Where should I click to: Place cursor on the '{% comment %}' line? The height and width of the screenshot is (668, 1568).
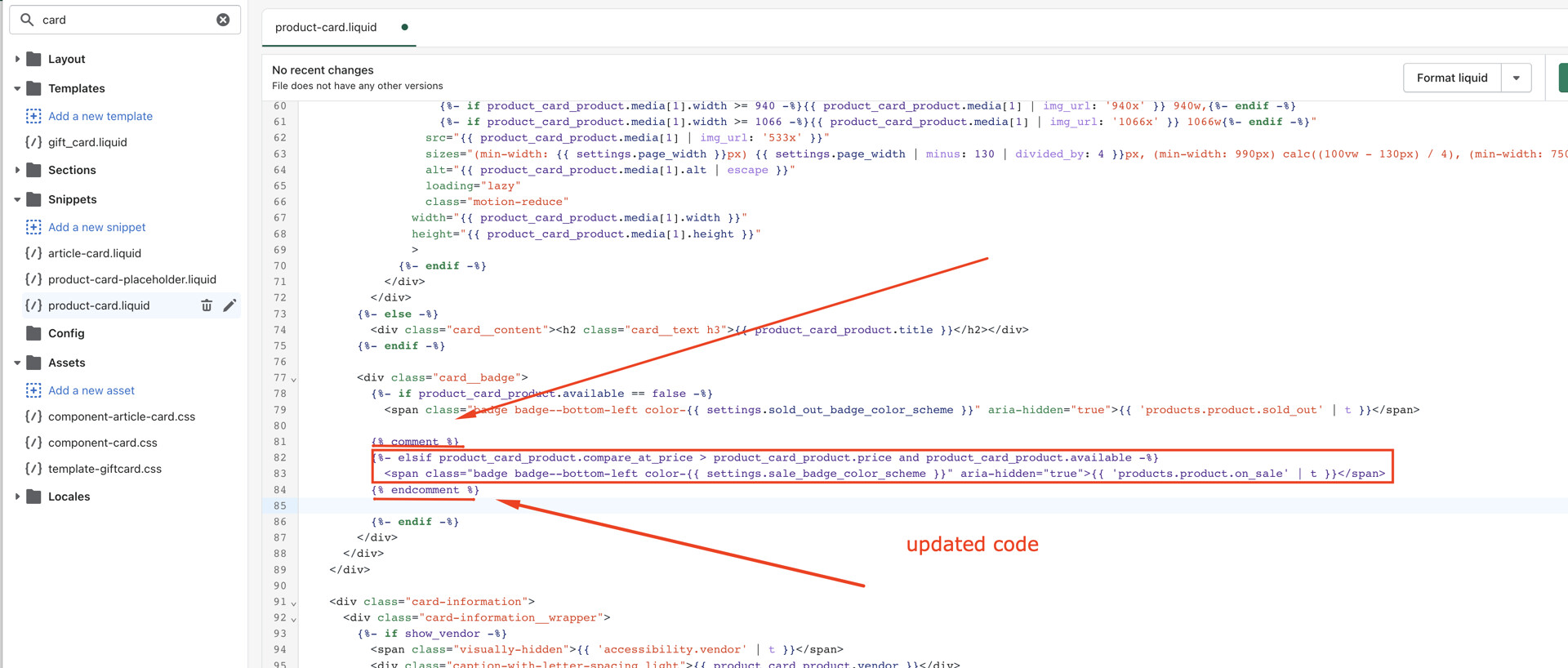[x=415, y=442]
